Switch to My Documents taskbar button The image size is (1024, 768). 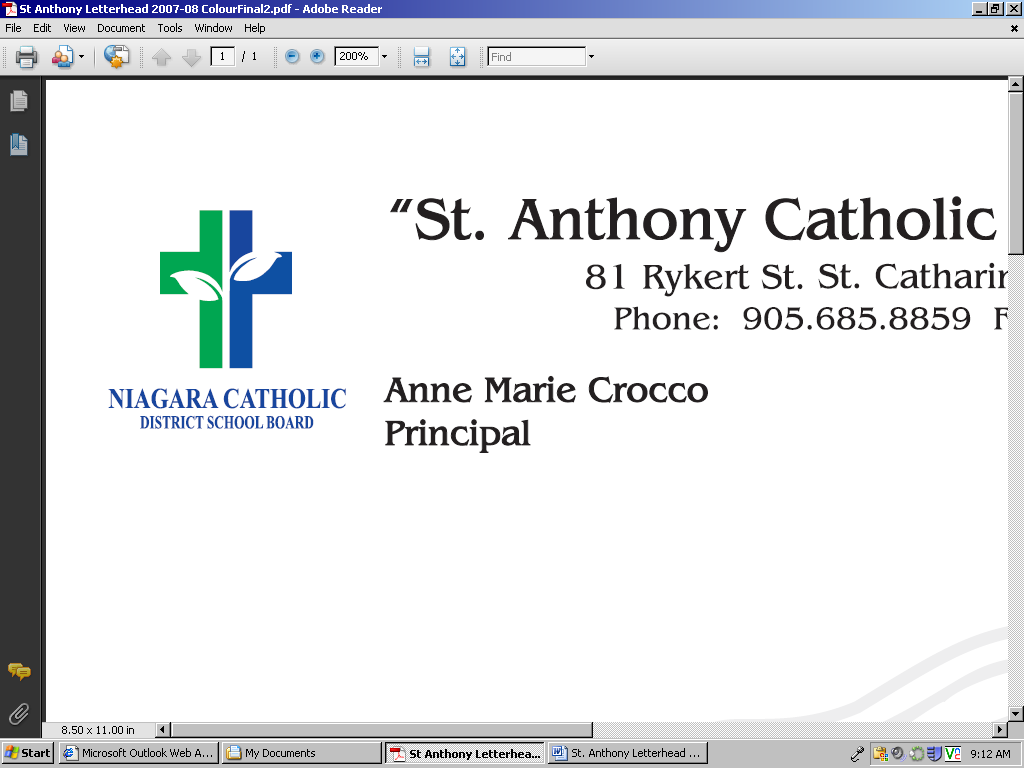point(300,753)
